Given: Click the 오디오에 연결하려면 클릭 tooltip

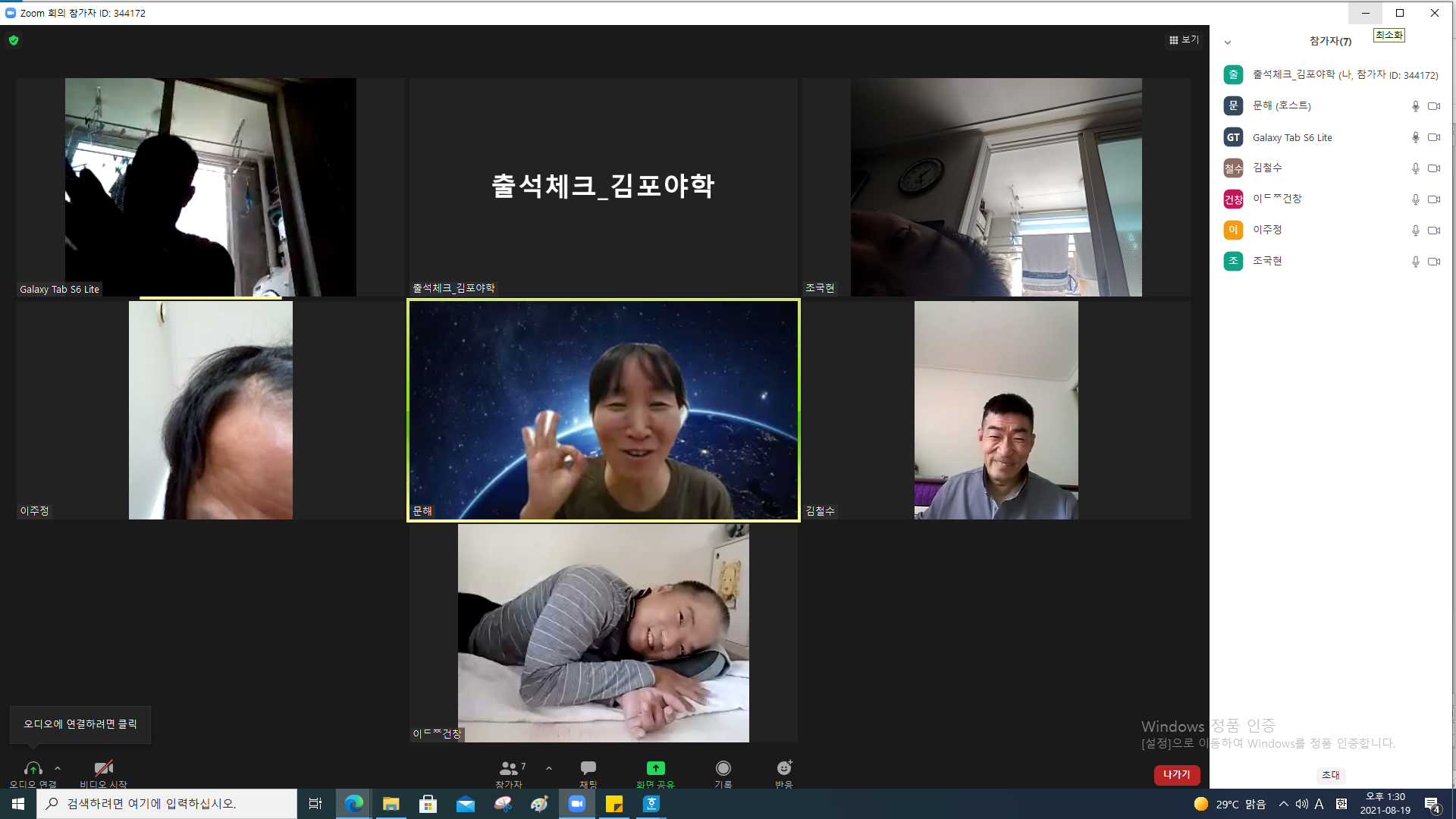Looking at the screenshot, I should coord(80,724).
